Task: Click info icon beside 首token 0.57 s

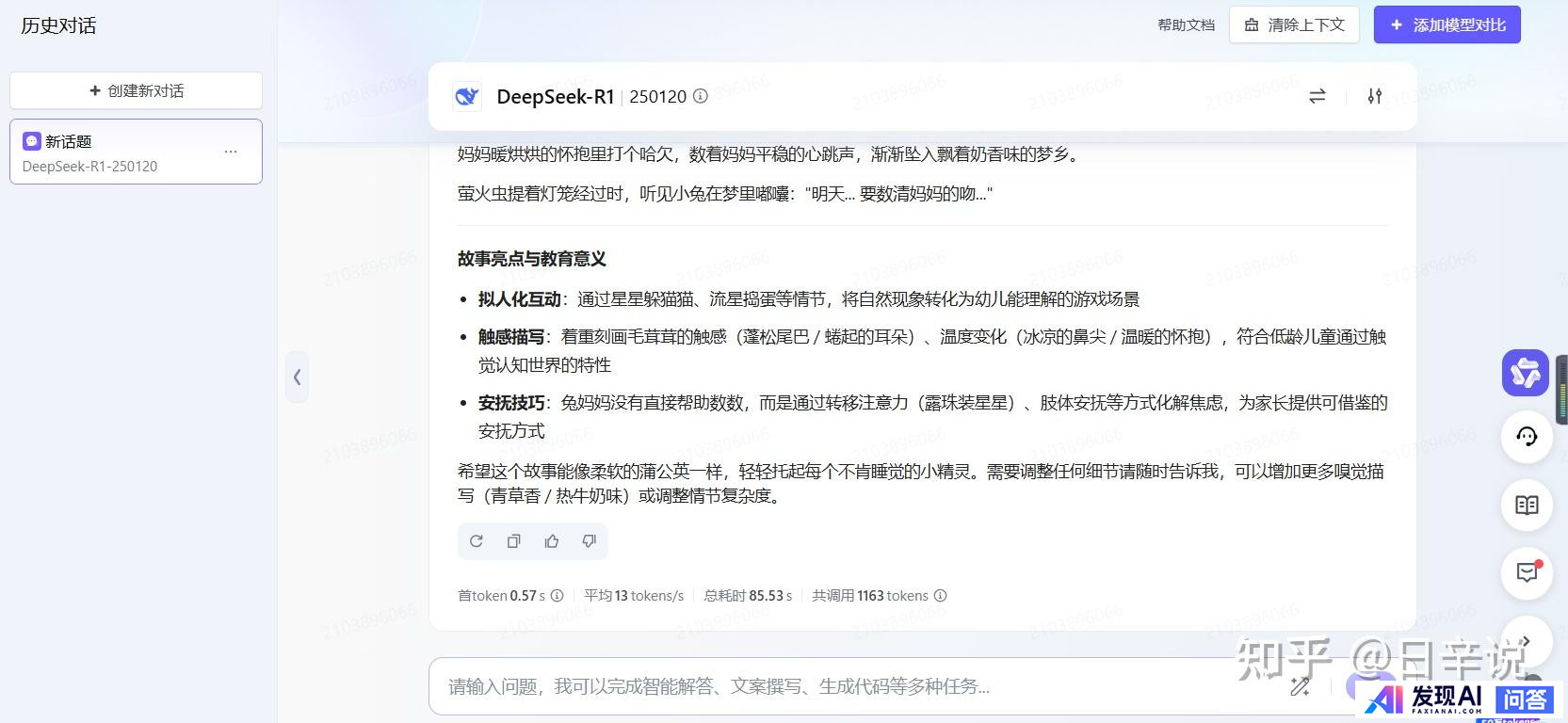Action: point(557,596)
